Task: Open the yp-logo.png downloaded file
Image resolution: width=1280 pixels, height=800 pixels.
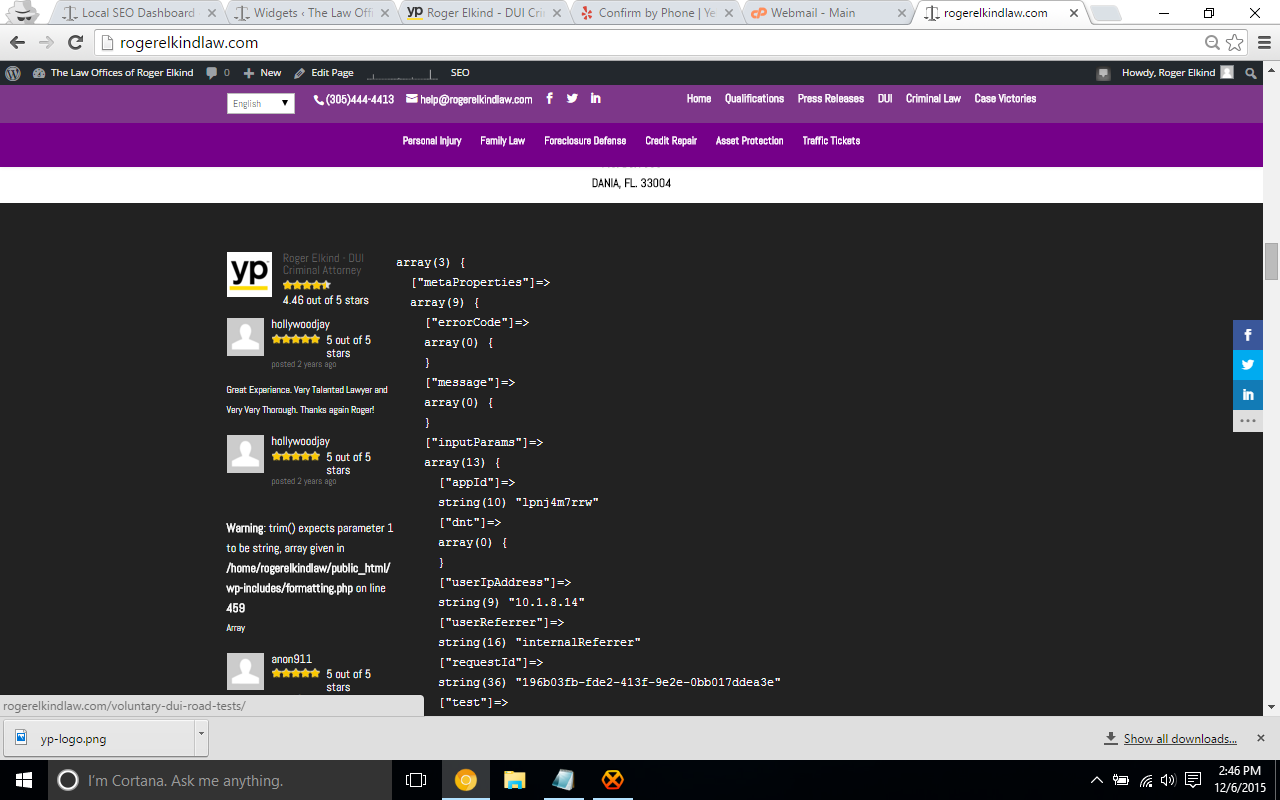Action: pyautogui.click(x=97, y=738)
